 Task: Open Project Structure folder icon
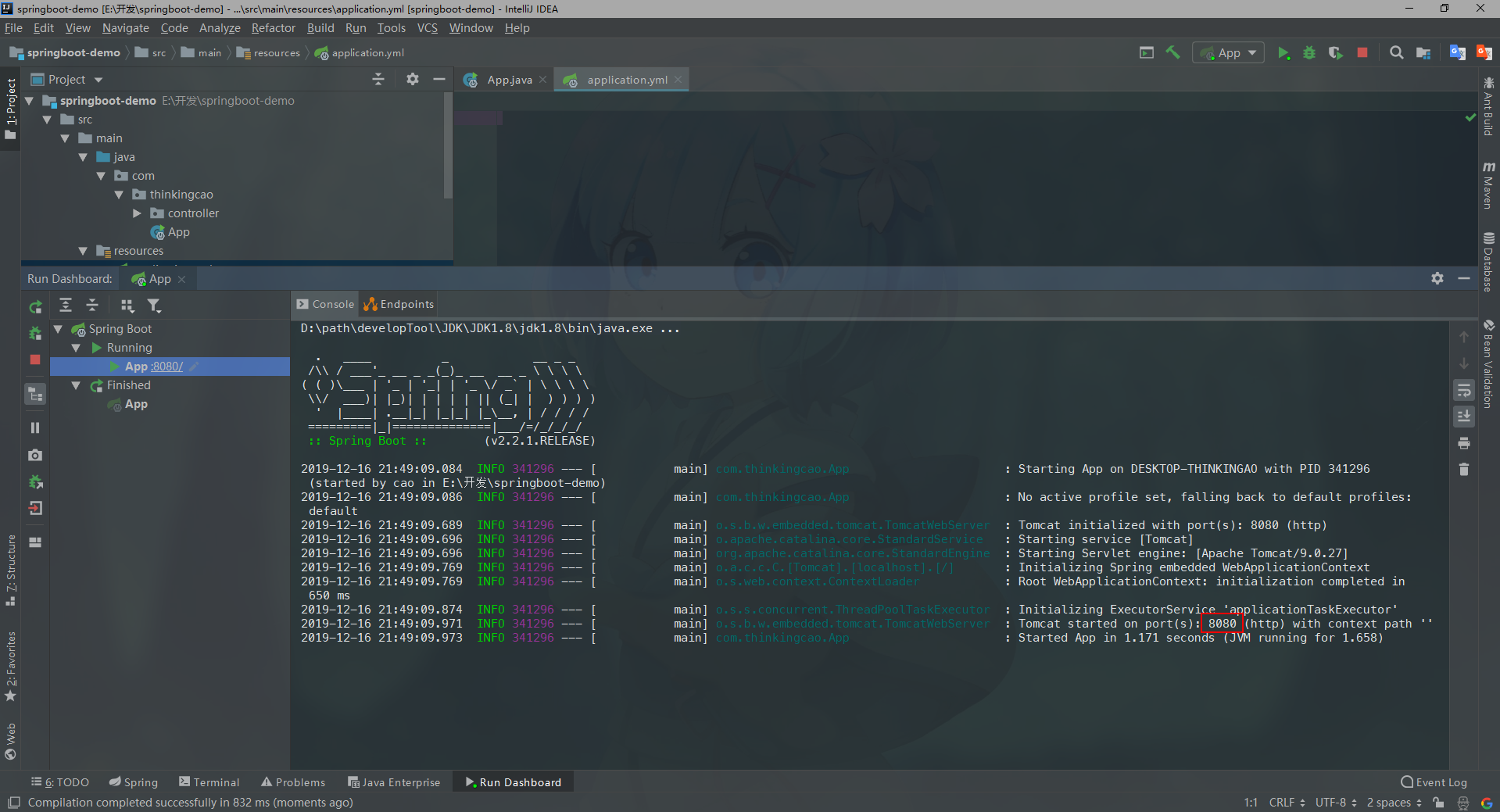[1423, 52]
